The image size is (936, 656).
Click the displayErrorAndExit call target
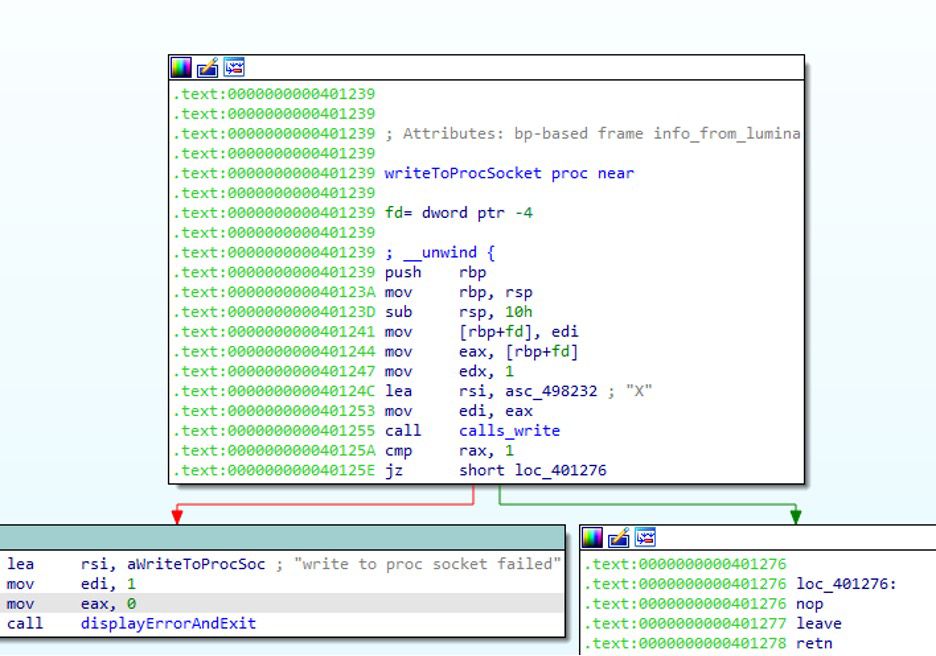point(168,624)
